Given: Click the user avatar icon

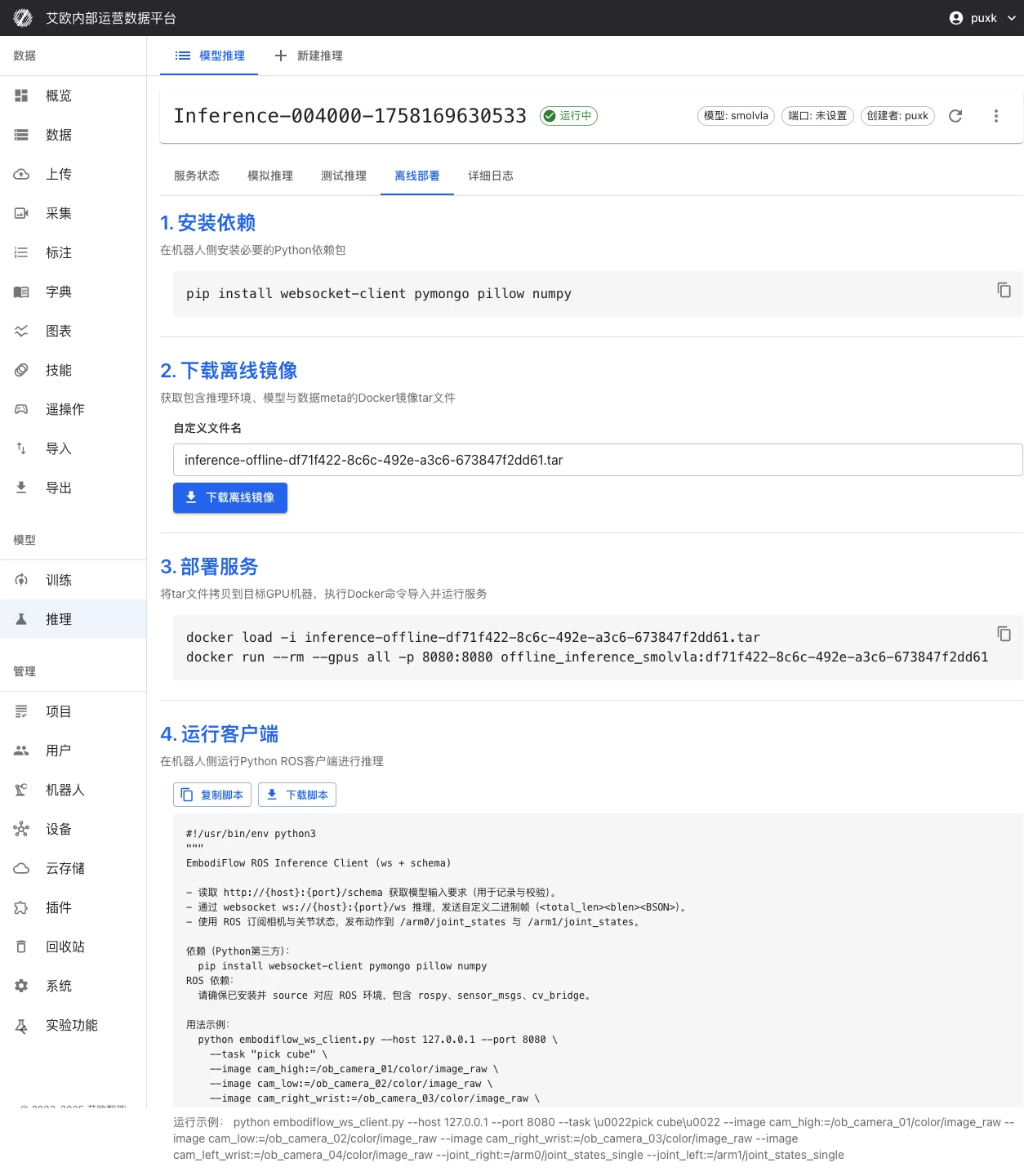Looking at the screenshot, I should coord(956,18).
